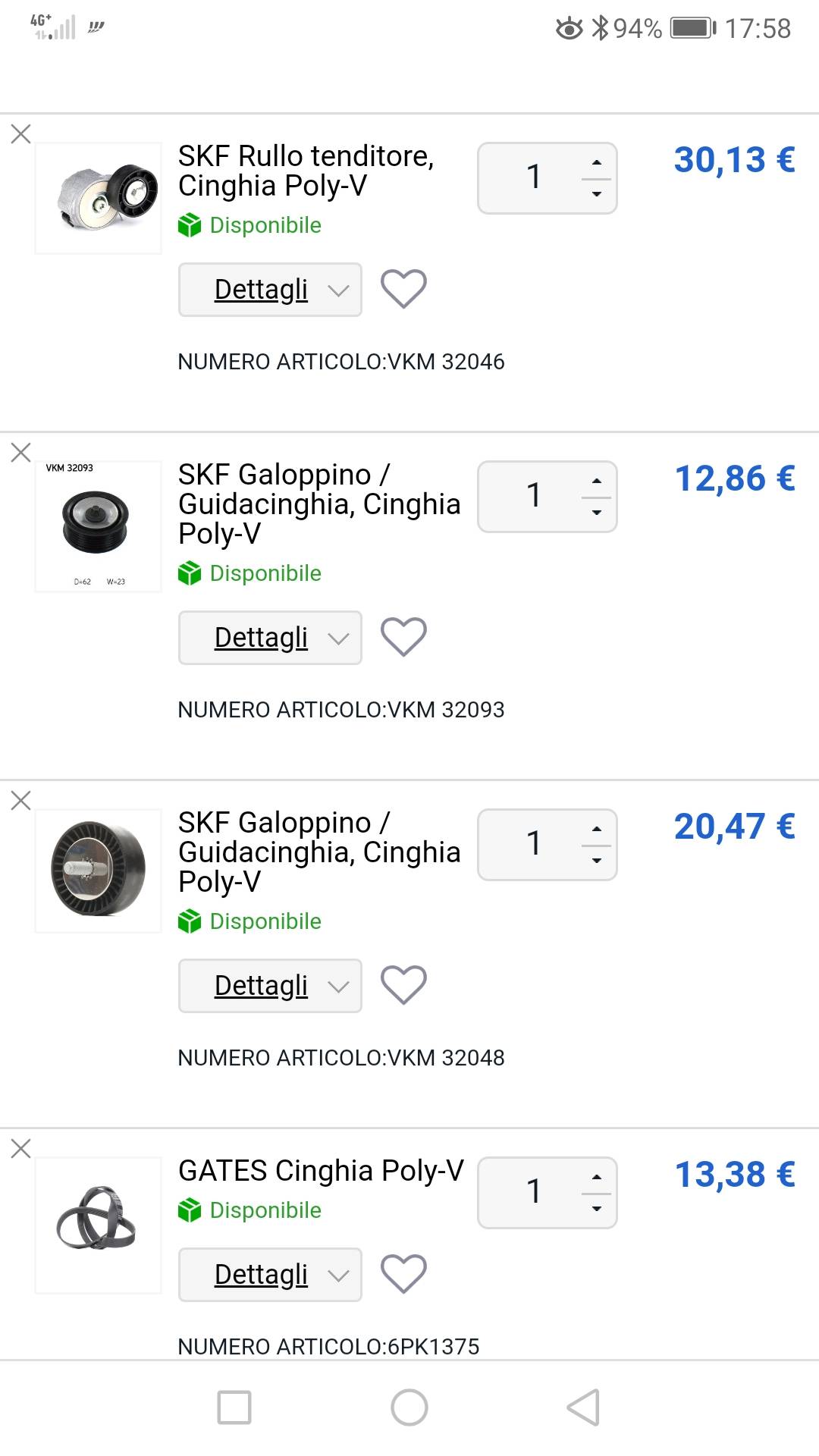Tap the Android home circle button
Screen dimensions: 819x1456
[409, 1407]
